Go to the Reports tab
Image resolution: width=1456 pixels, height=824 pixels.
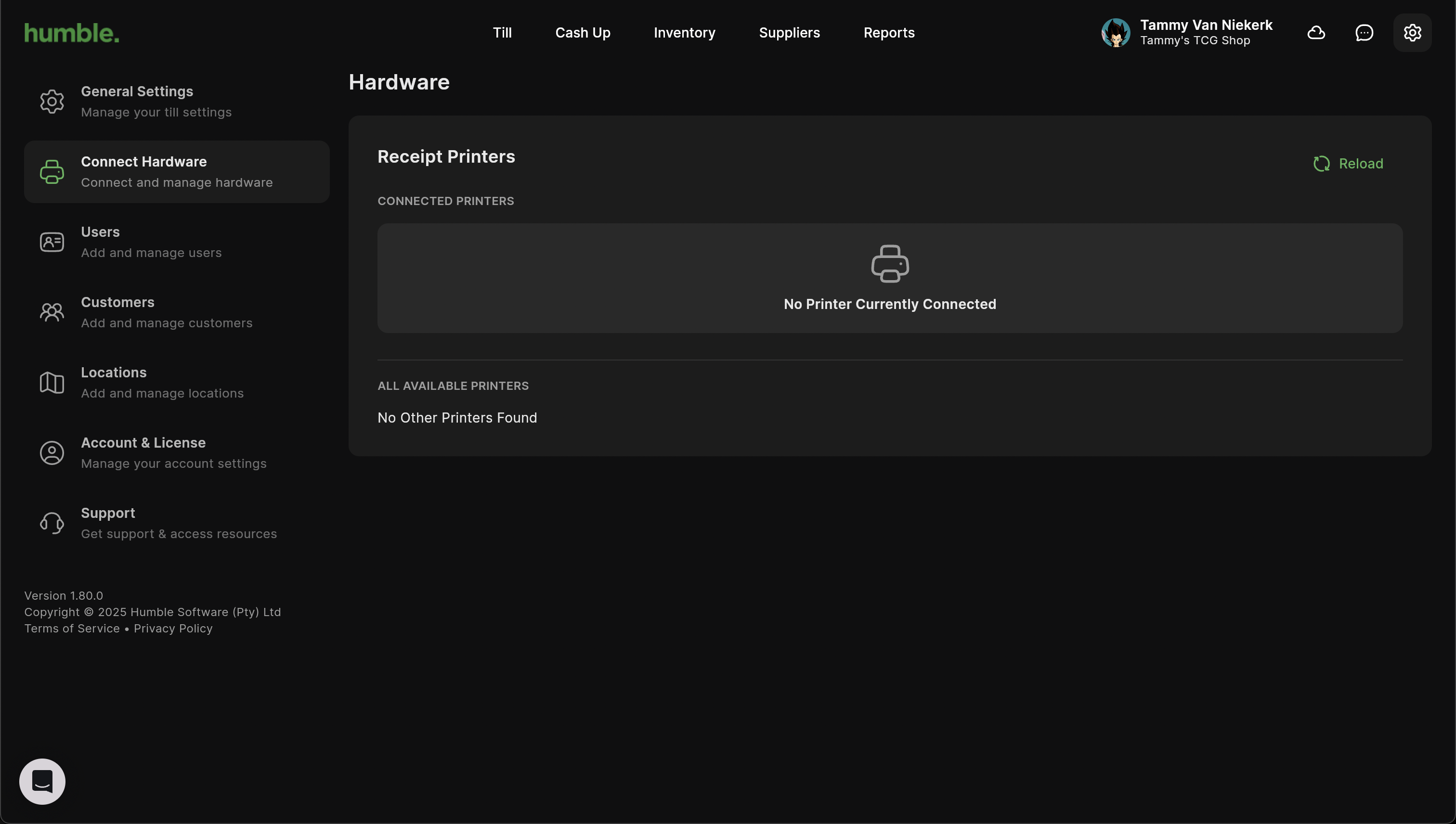(x=889, y=33)
